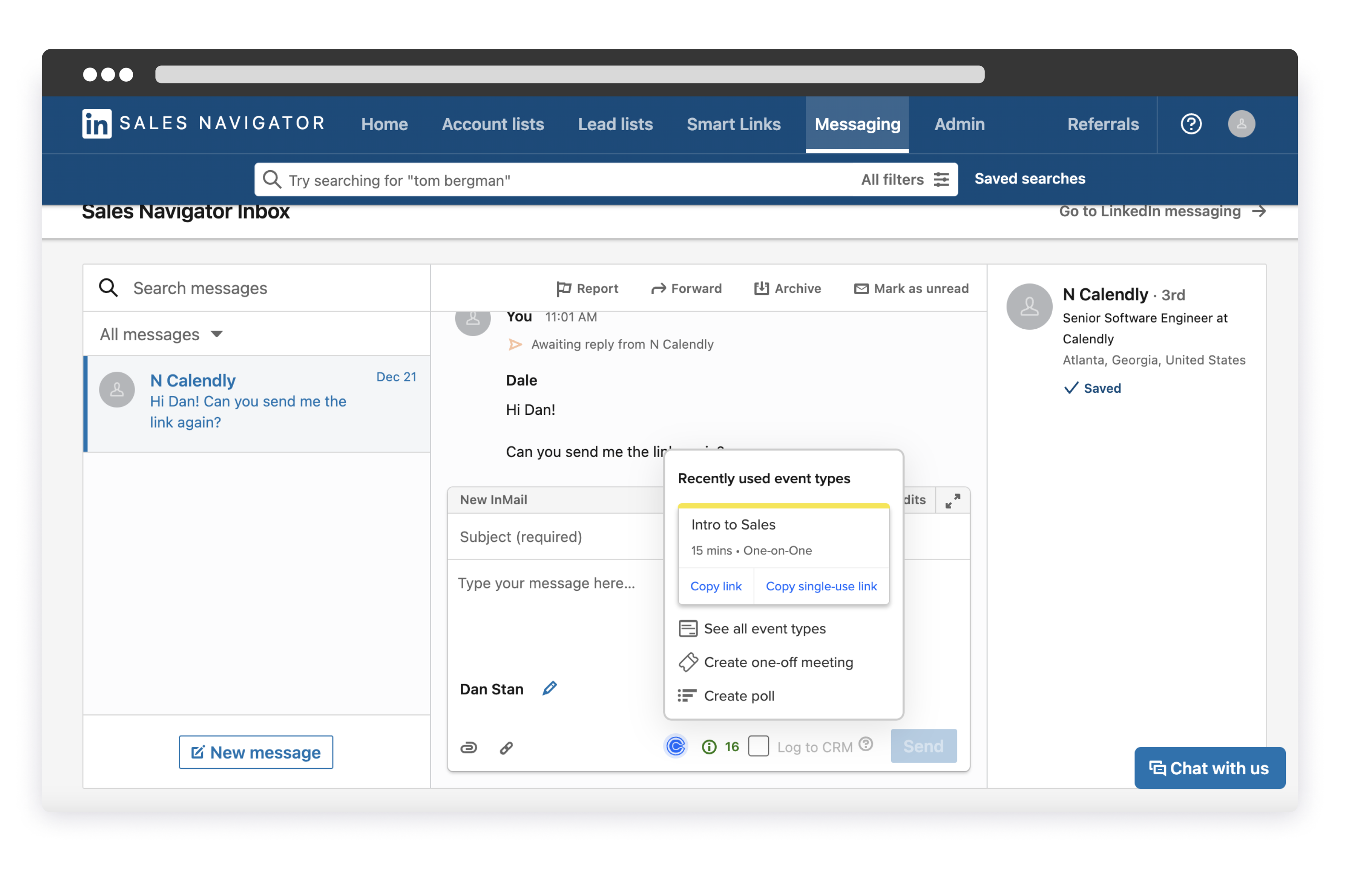Viewport: 1372px width, 872px height.
Task: Edit the Dan Stan signature pencil icon
Action: (x=549, y=689)
